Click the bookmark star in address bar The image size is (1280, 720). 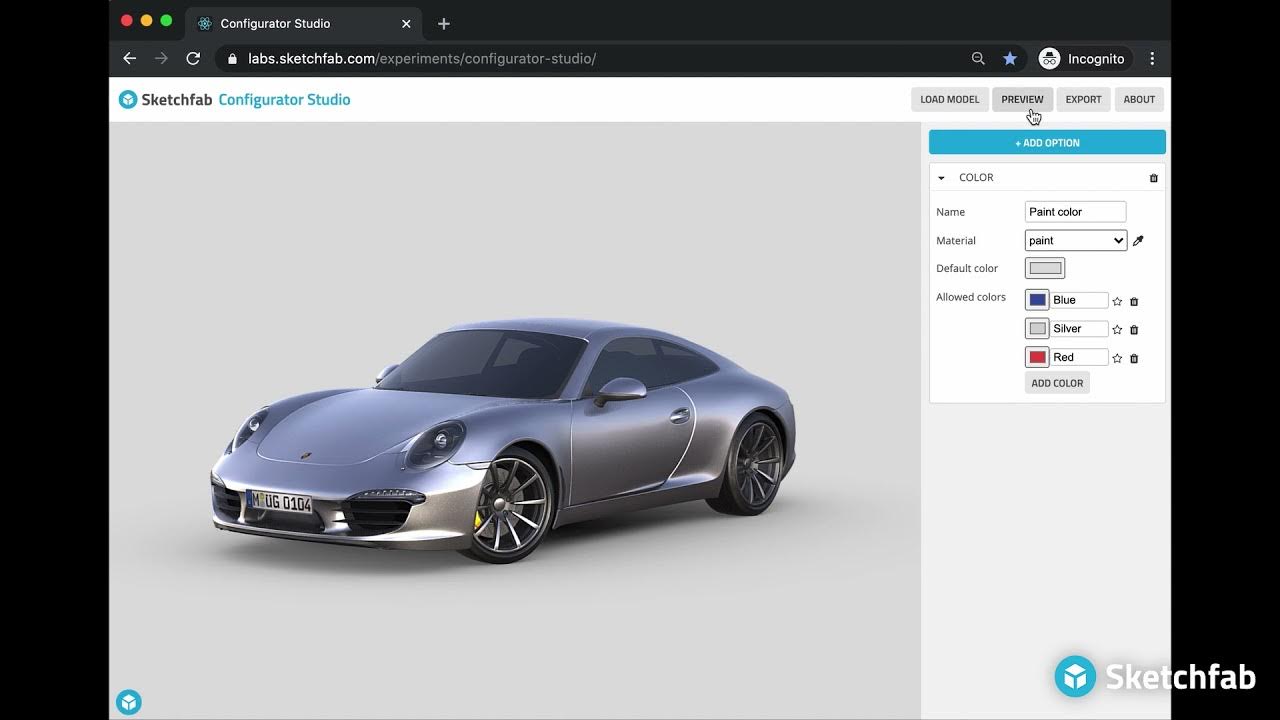pyautogui.click(x=1010, y=58)
